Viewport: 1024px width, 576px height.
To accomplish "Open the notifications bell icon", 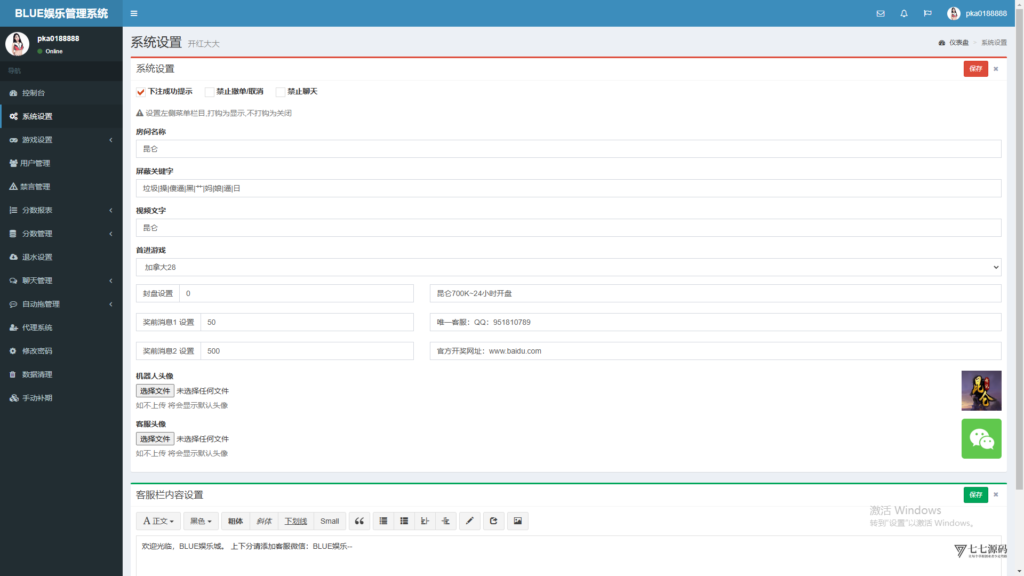I will pyautogui.click(x=904, y=13).
